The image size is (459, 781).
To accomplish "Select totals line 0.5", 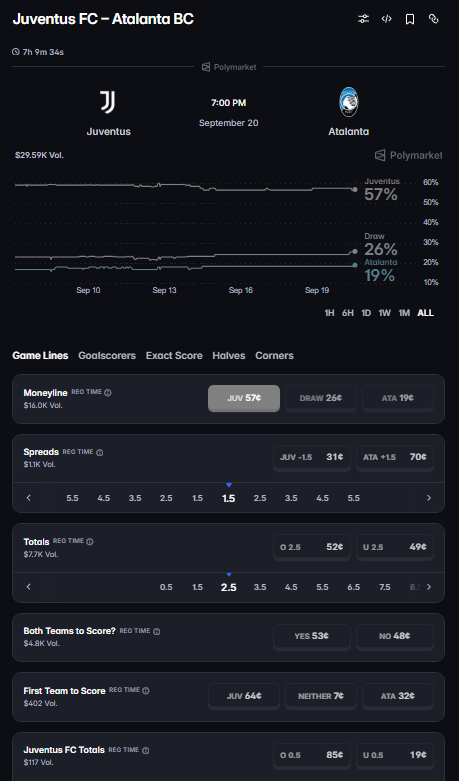I will coord(166,587).
